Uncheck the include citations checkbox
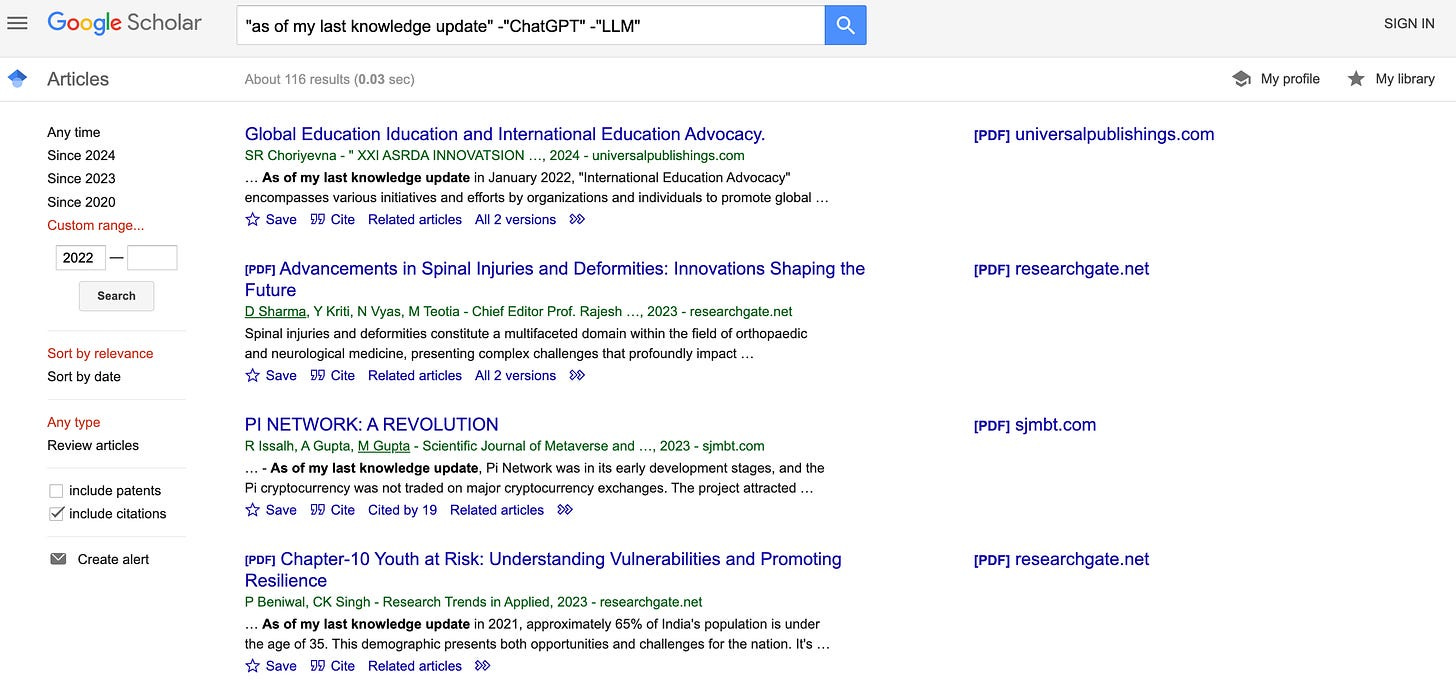The height and width of the screenshot is (690, 1456). point(56,514)
